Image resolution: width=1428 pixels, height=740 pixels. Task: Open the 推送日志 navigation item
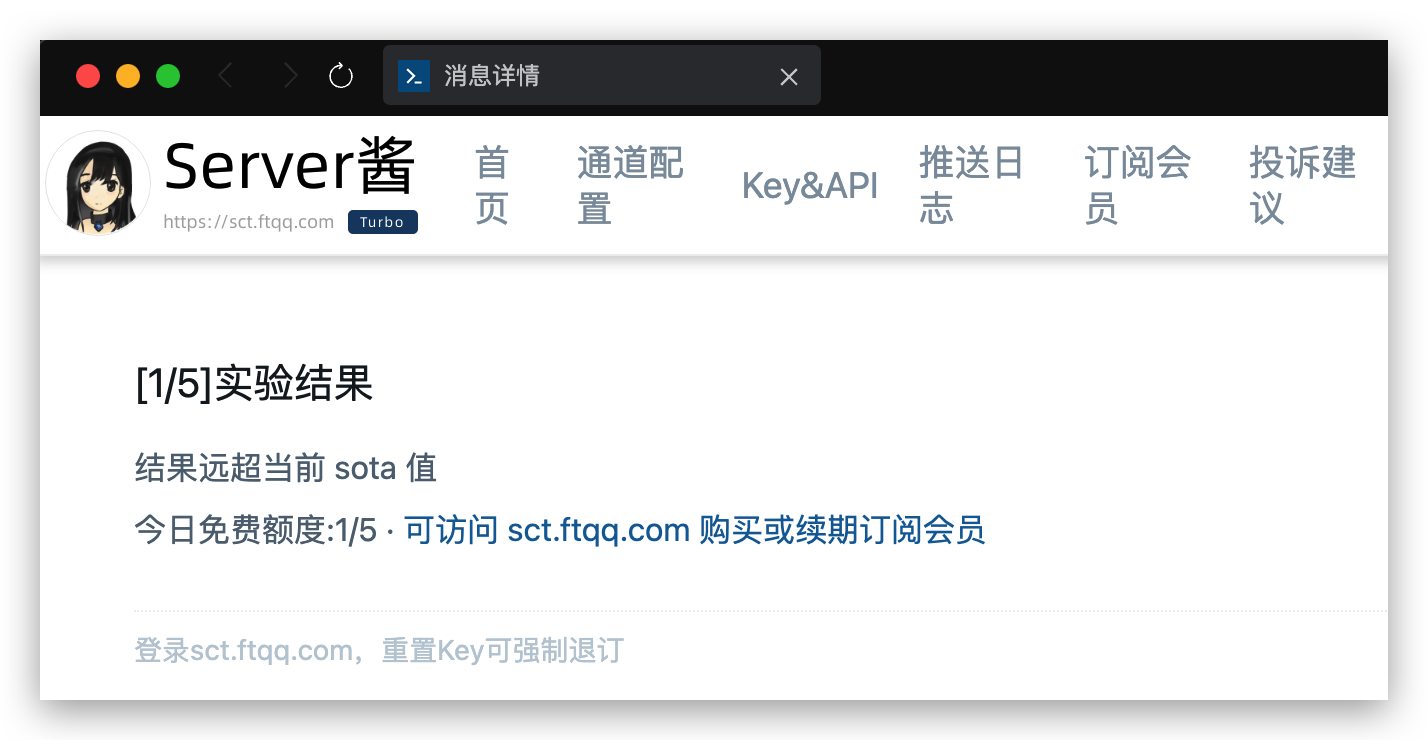971,185
